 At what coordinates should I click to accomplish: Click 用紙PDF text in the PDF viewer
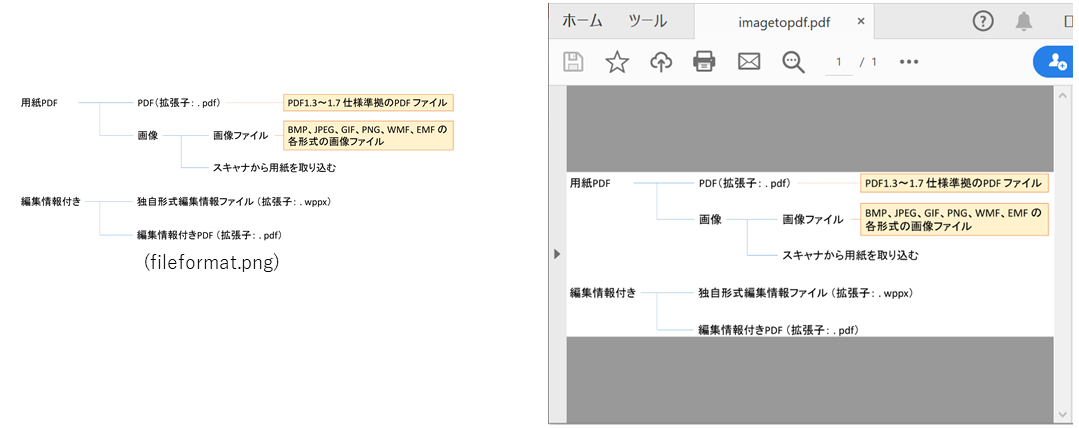[x=590, y=183]
